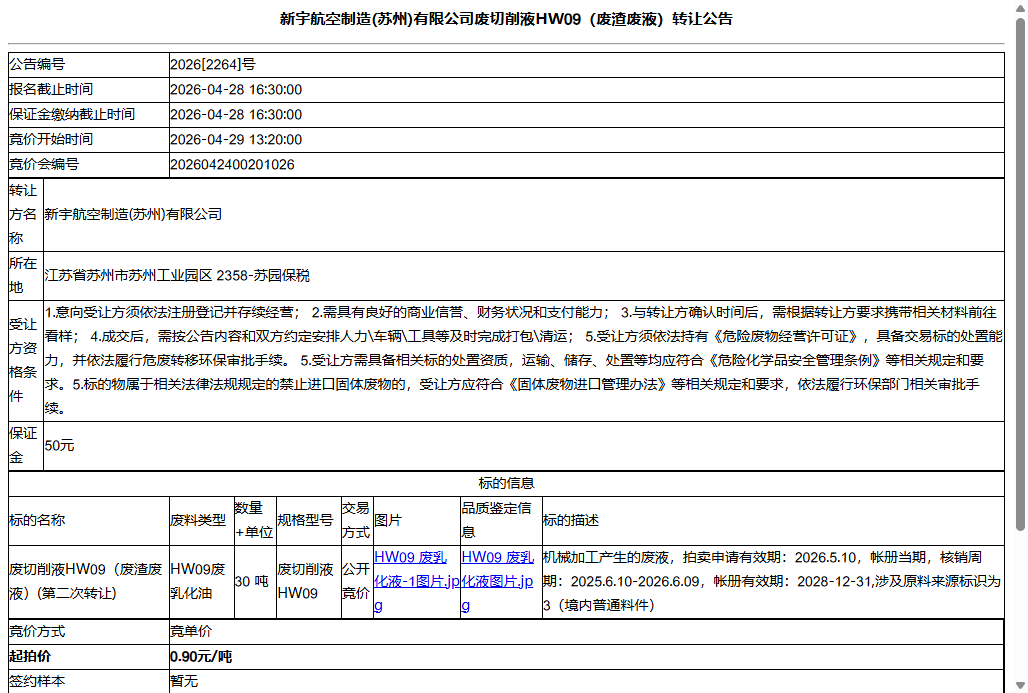
Task: Click spec cell 废切削液HW09
Action: point(309,582)
